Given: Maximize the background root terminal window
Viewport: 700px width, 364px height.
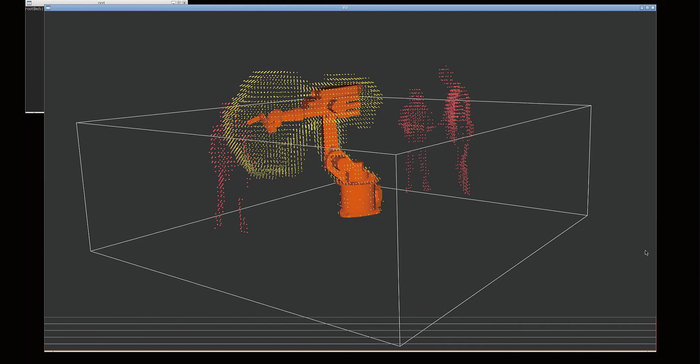Looking at the screenshot, I should [179, 2].
